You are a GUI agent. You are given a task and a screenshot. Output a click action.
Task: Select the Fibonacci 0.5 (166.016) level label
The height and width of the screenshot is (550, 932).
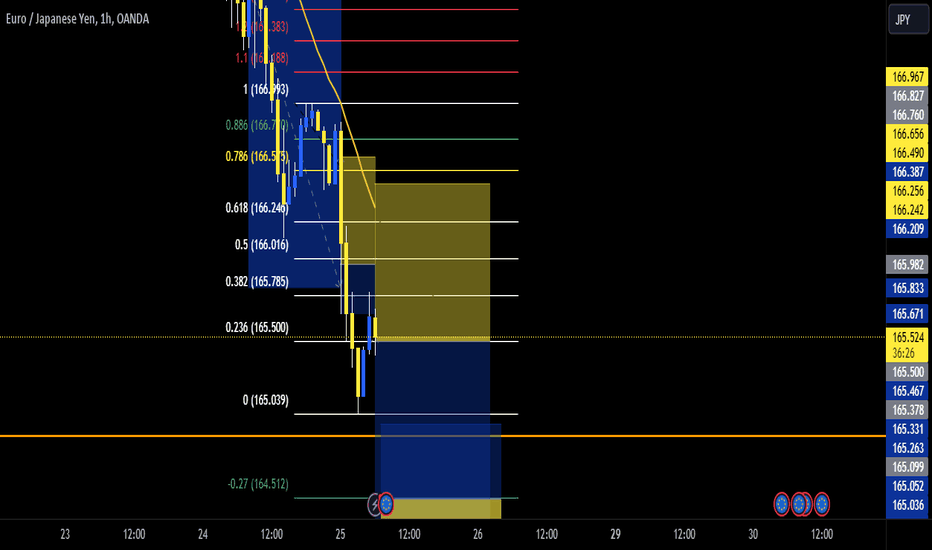click(x=262, y=245)
